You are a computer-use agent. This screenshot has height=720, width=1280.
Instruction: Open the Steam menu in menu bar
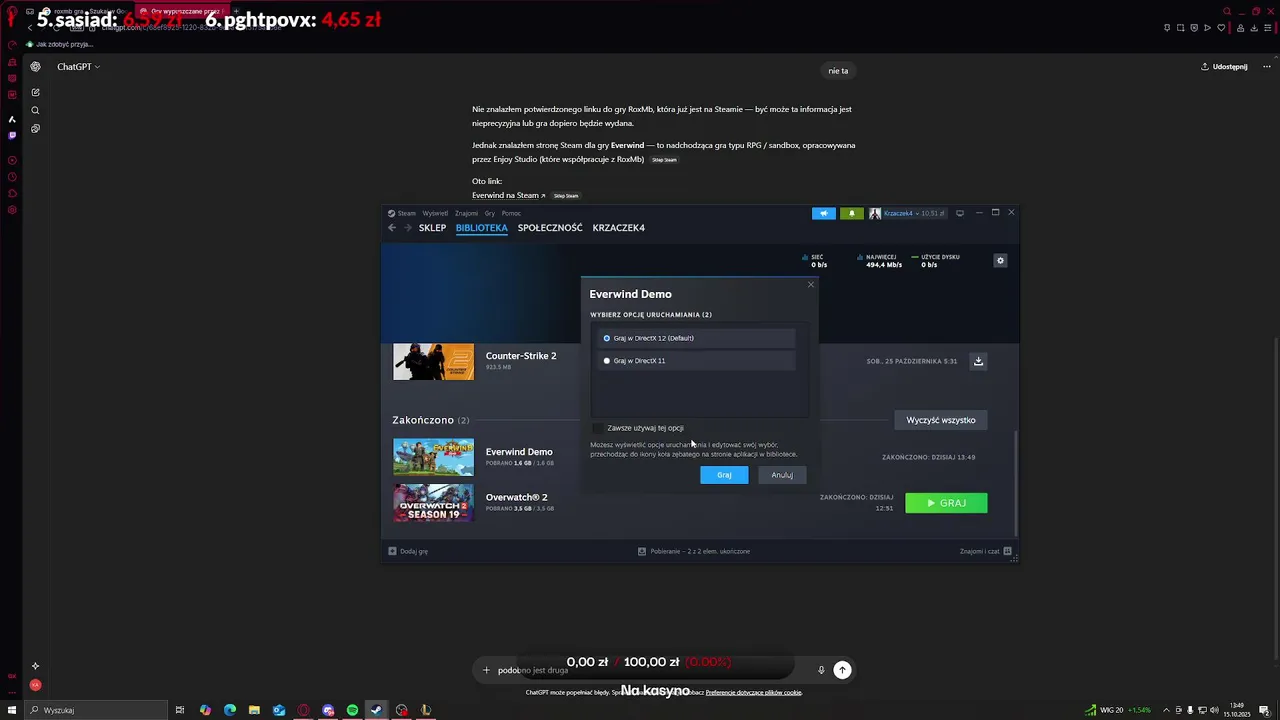[402, 213]
